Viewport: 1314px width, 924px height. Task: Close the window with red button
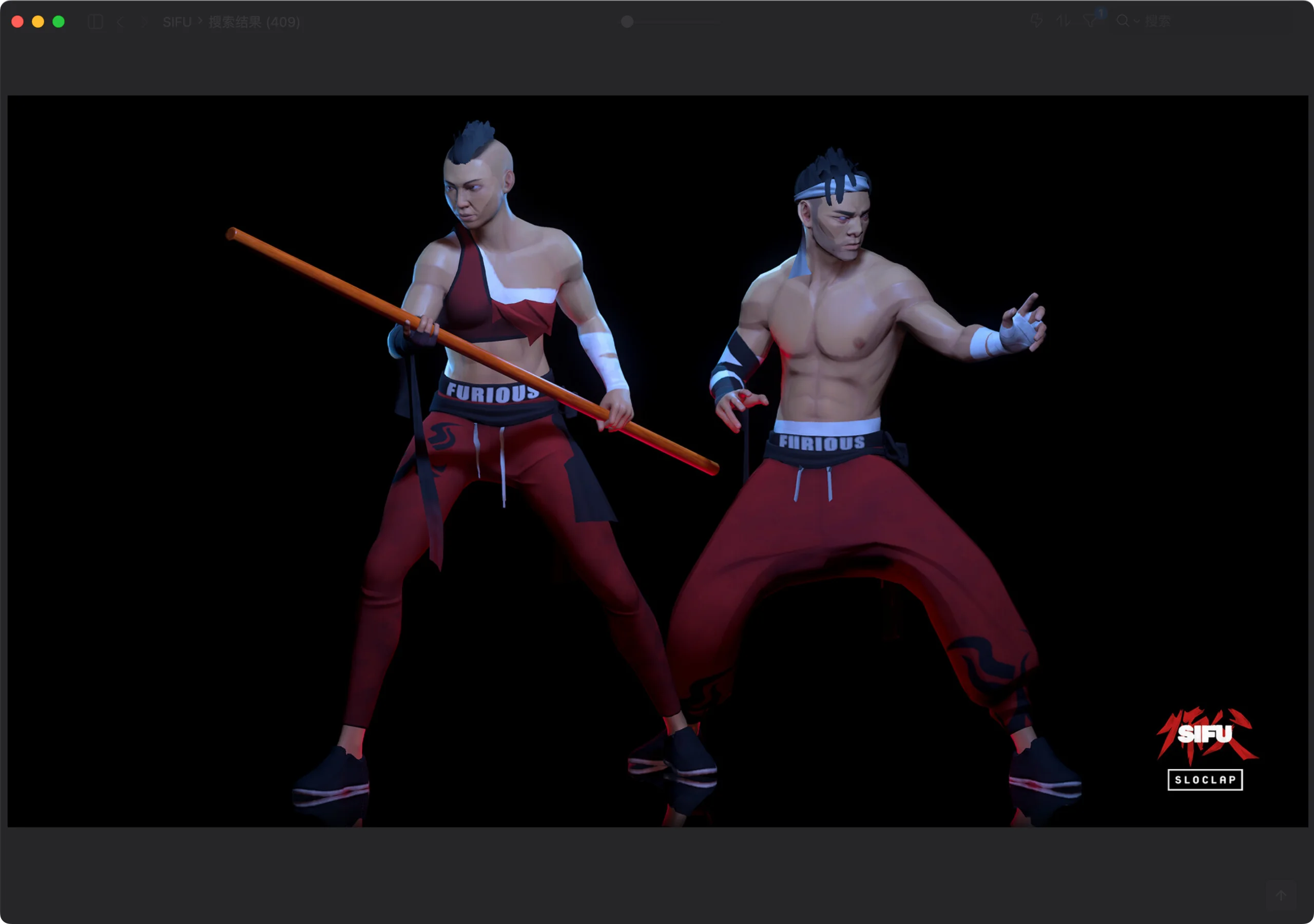pyautogui.click(x=17, y=22)
